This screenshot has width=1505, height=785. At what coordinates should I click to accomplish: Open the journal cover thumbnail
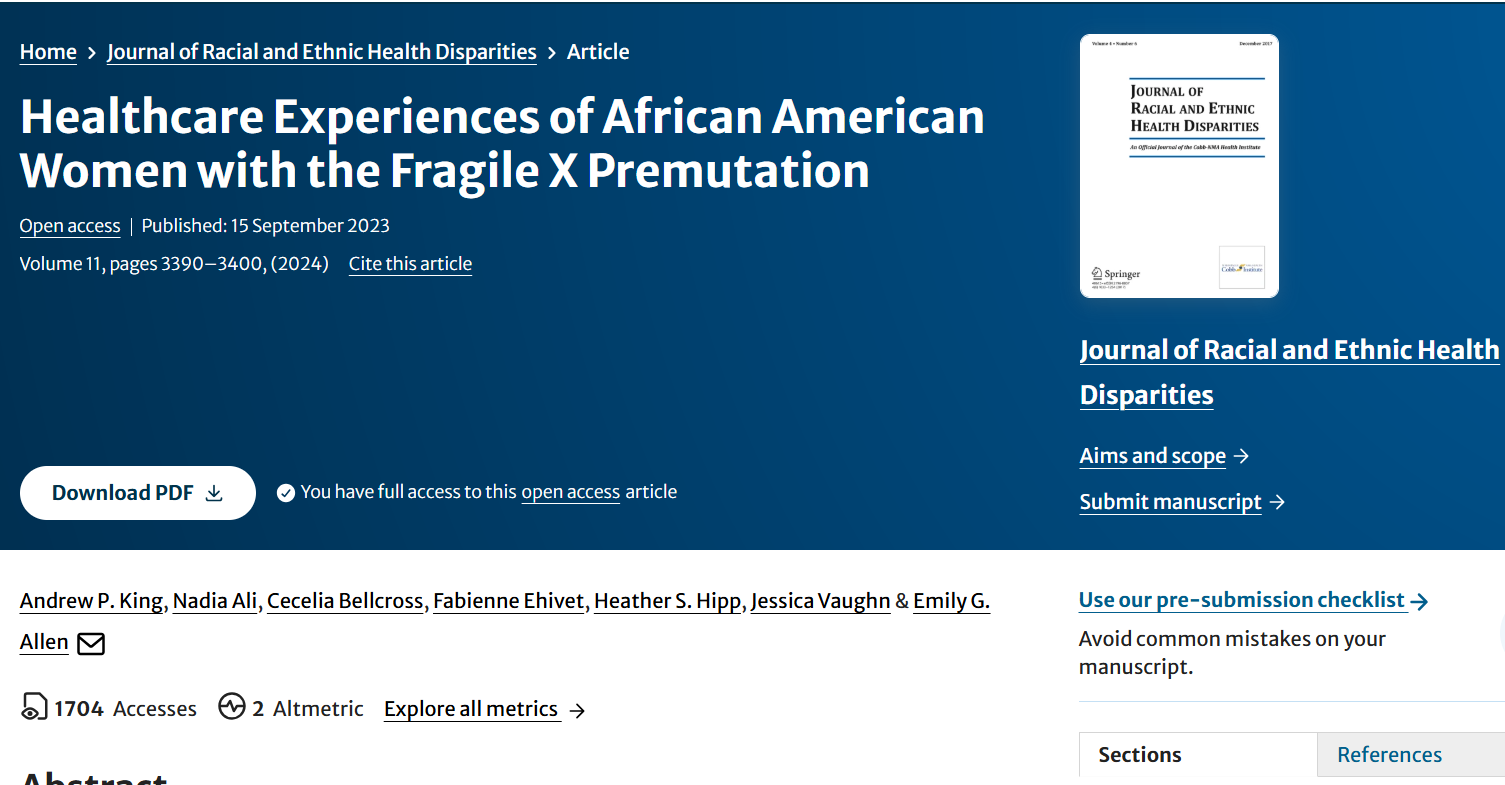click(1179, 166)
